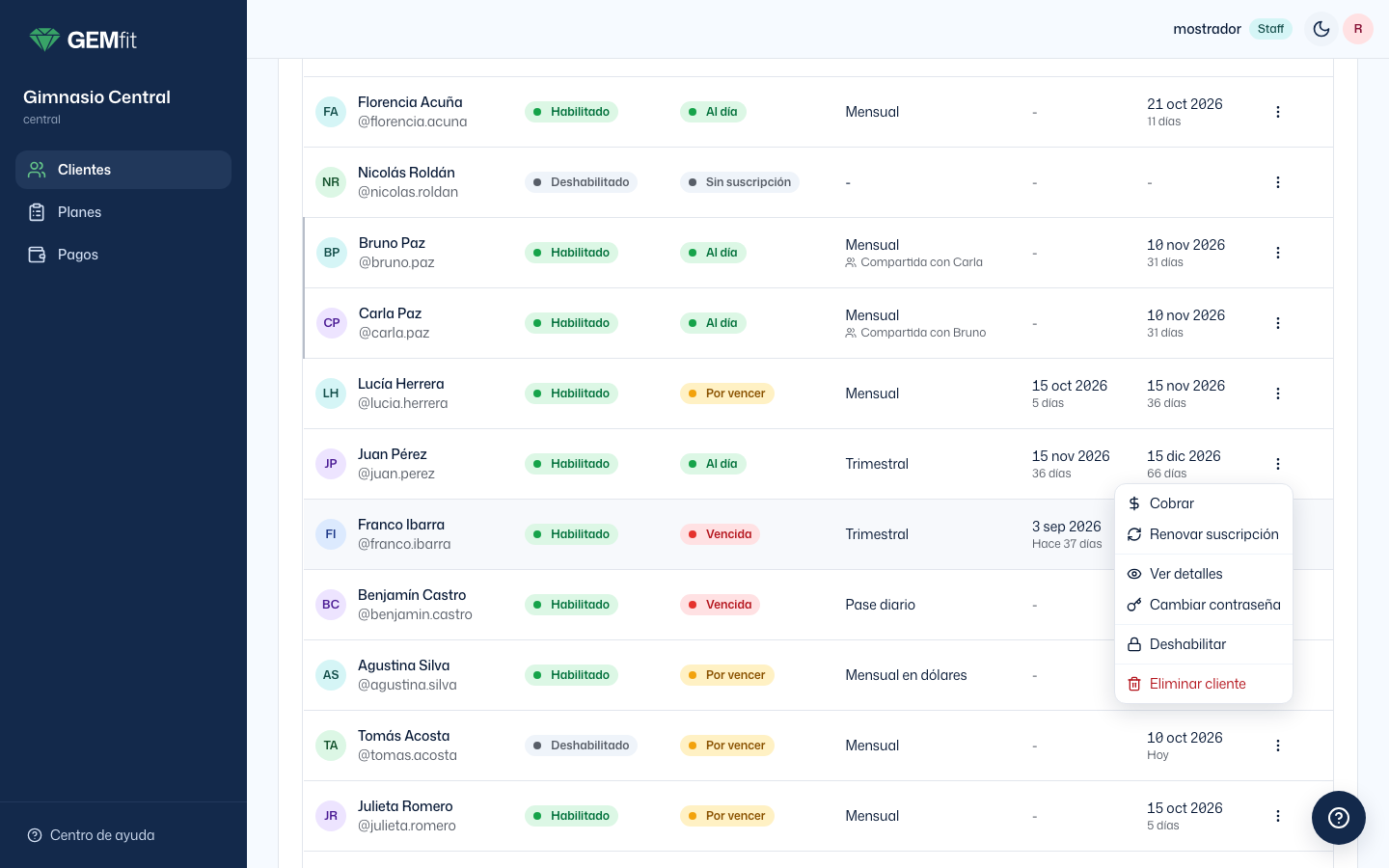Click the JP avatar for Juan Pérez
This screenshot has height=868, width=1389.
pos(331,464)
